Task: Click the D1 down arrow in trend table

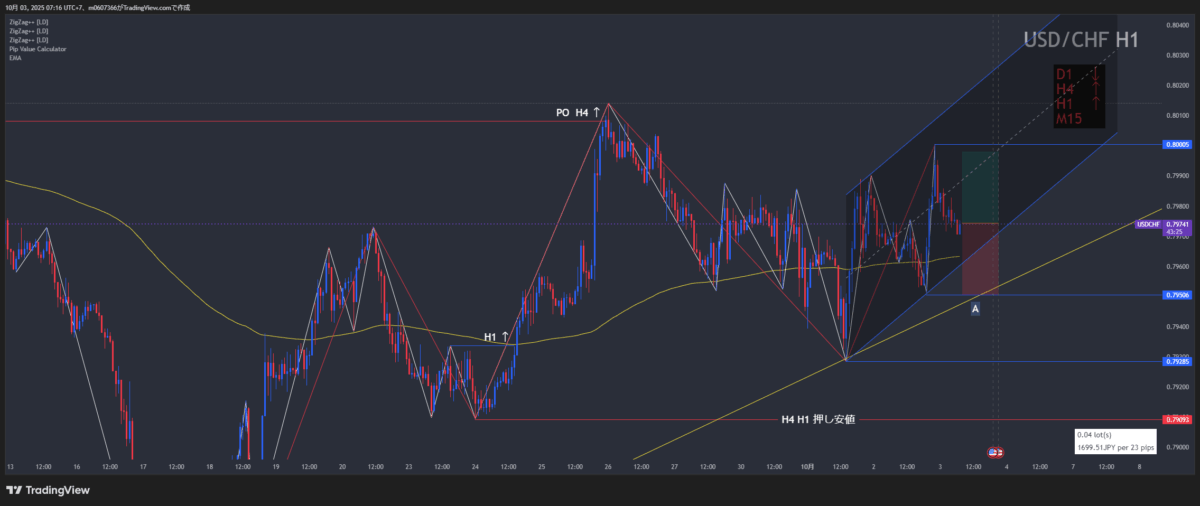Action: [x=1096, y=74]
